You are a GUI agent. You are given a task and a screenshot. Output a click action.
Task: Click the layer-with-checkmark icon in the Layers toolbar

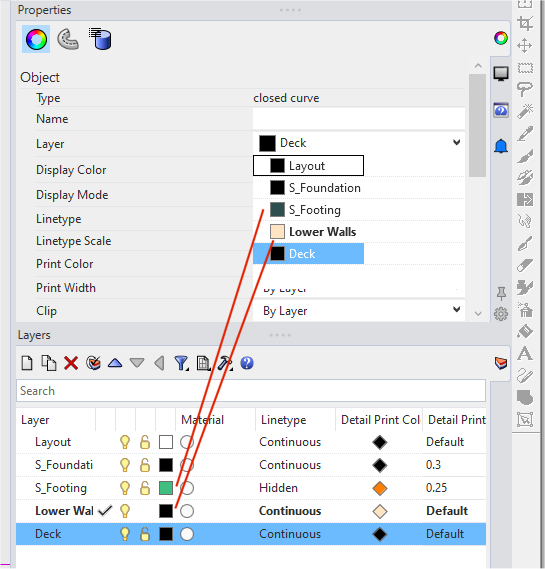93,363
